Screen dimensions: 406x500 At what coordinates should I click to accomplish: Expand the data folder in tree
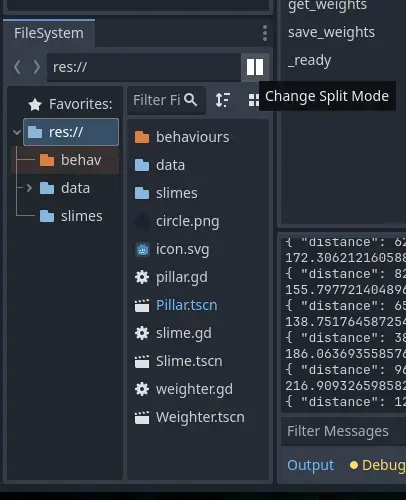coord(29,188)
